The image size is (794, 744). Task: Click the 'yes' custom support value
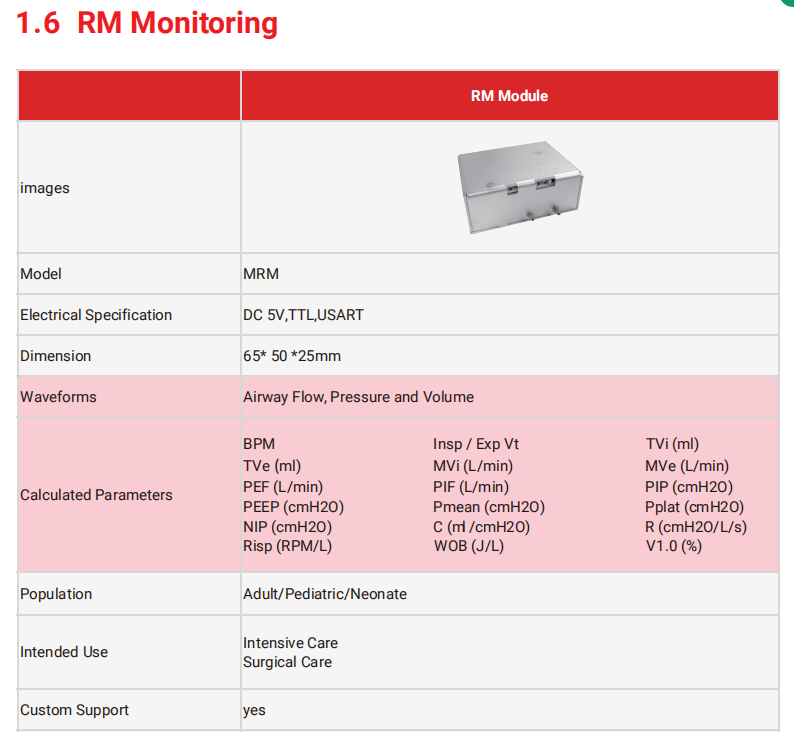point(254,710)
